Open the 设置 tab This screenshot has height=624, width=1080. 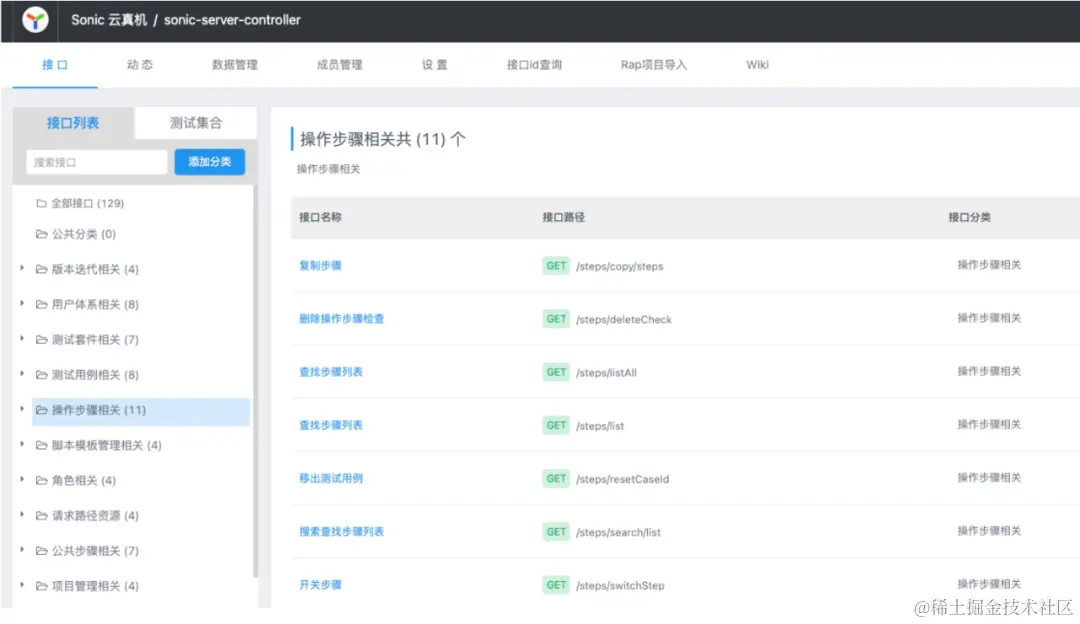(435, 65)
